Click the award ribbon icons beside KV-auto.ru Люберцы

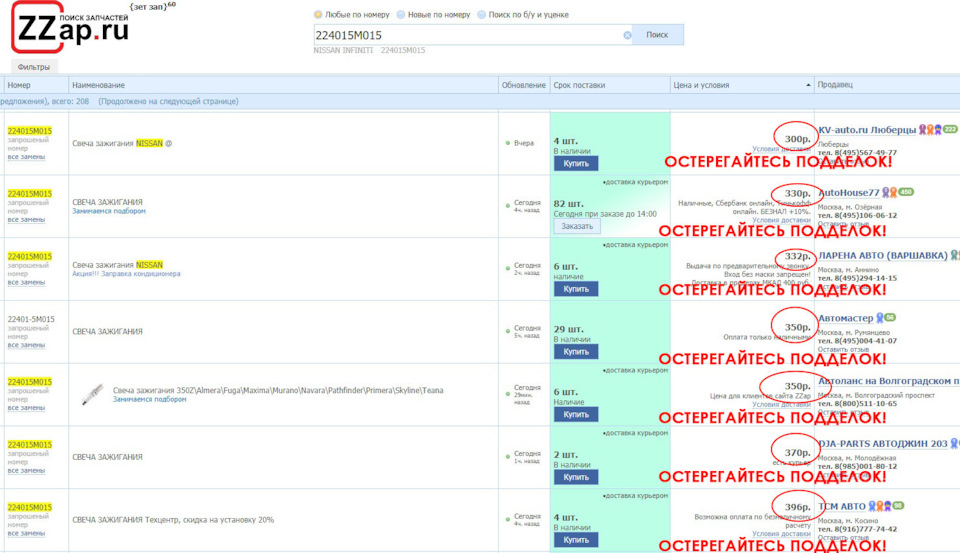coord(929,130)
